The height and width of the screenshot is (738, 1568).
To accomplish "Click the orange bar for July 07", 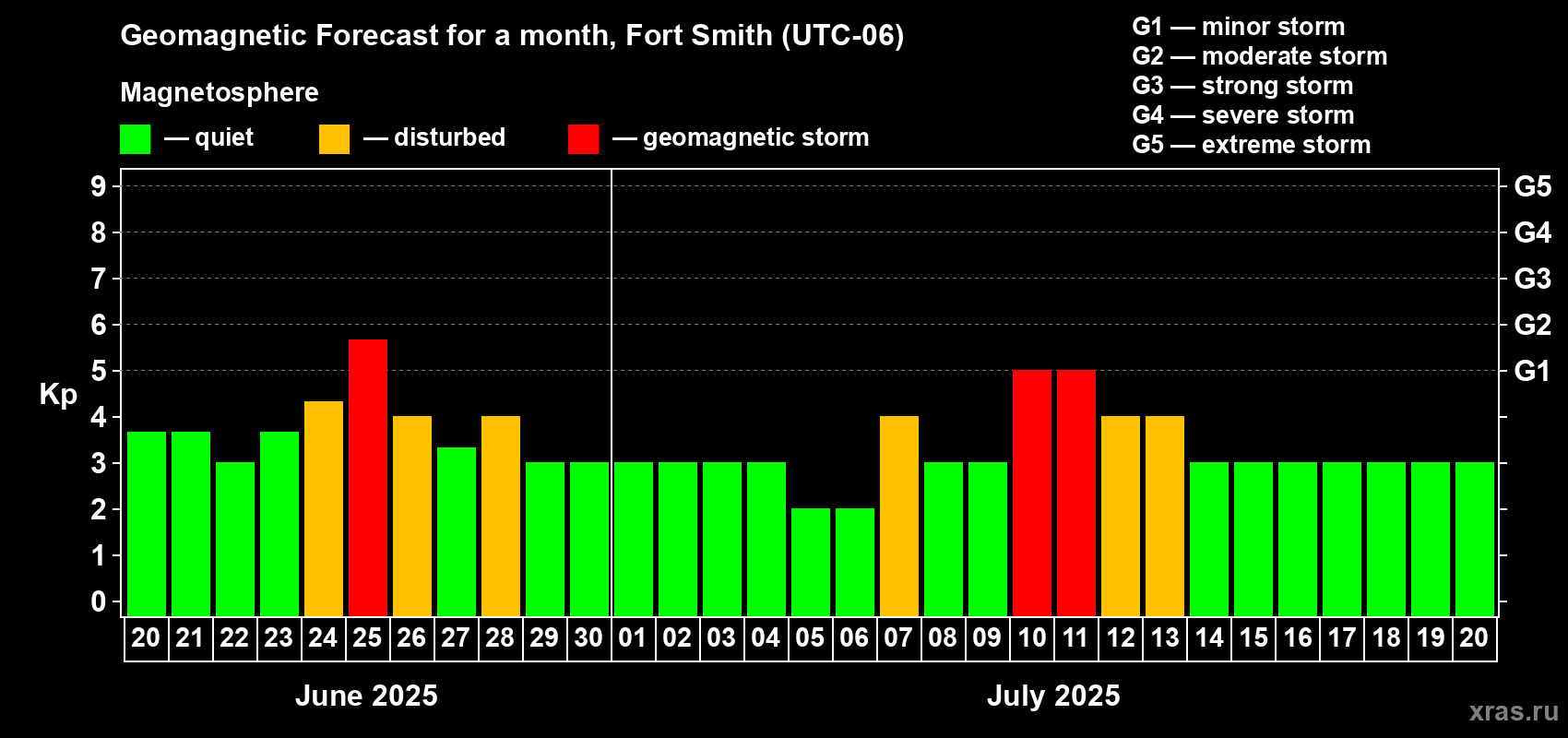I will pos(899,517).
